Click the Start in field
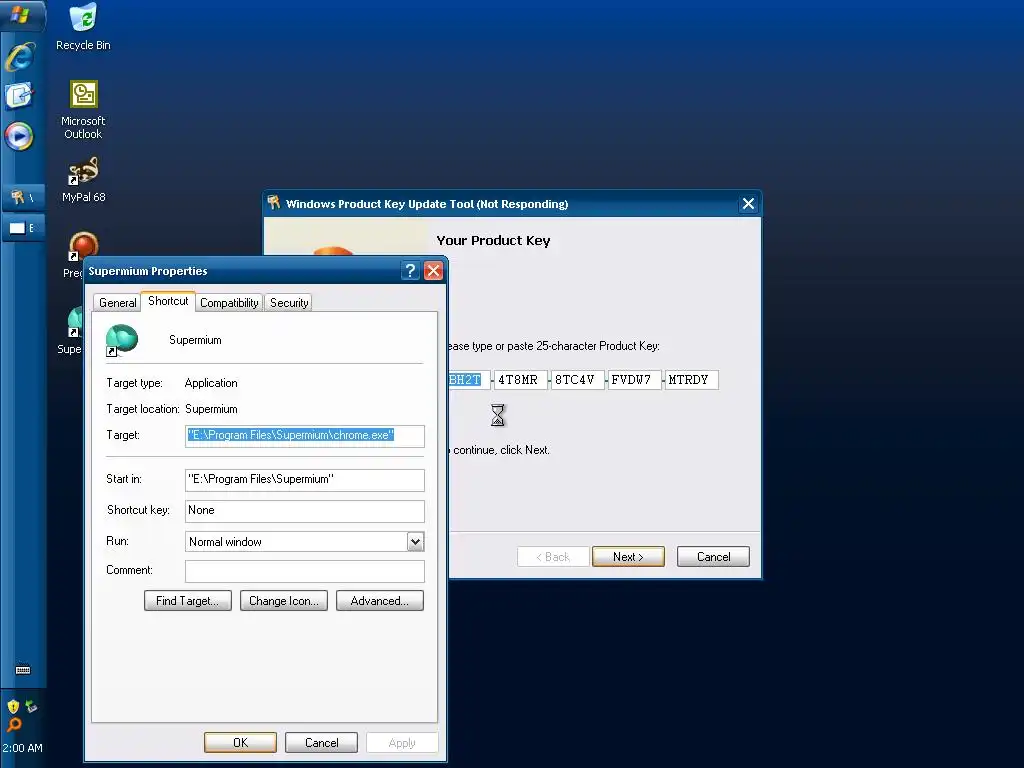Screen dimensions: 1024x768 point(304,480)
